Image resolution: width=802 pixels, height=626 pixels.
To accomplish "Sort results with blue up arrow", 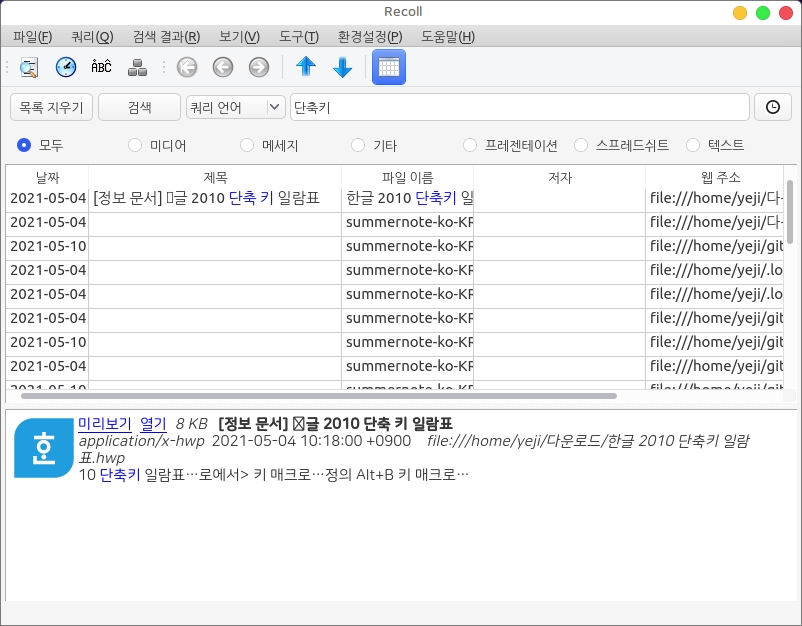I will tap(306, 67).
